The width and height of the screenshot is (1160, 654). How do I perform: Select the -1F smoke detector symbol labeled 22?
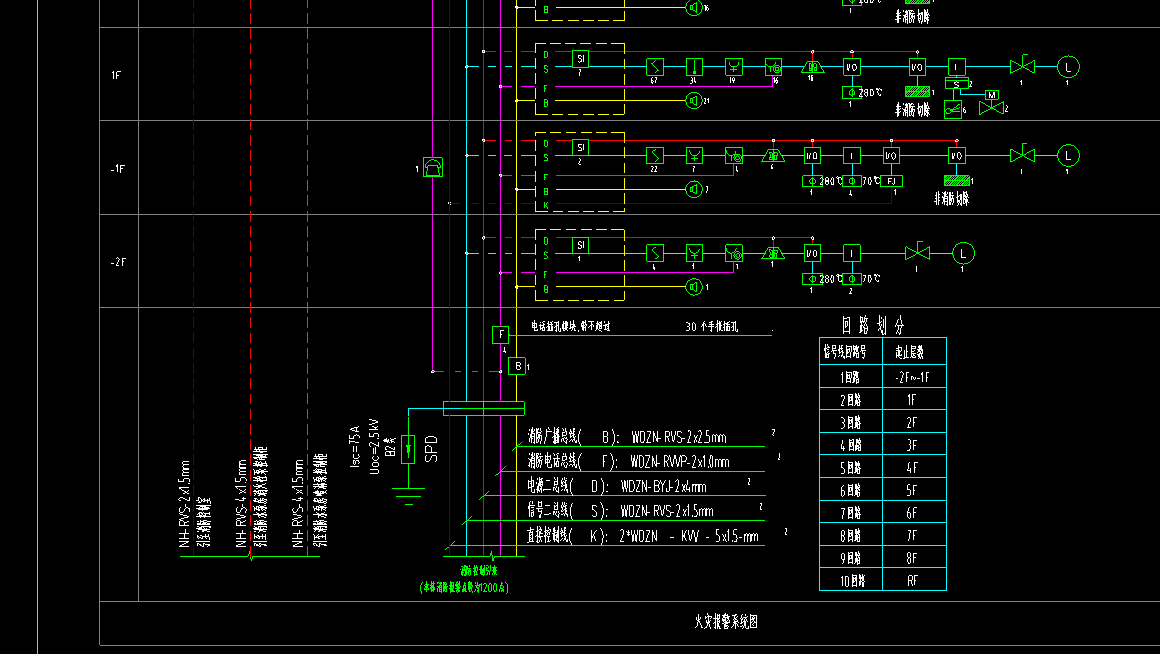pos(655,155)
